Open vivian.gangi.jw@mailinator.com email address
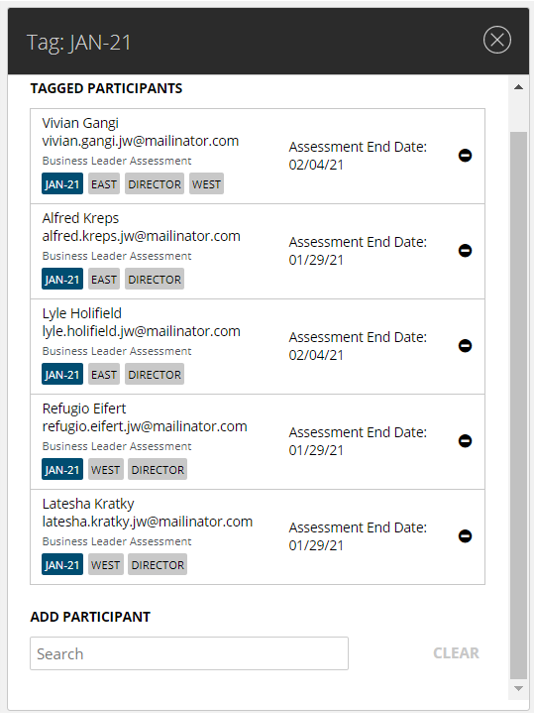 tap(140, 141)
